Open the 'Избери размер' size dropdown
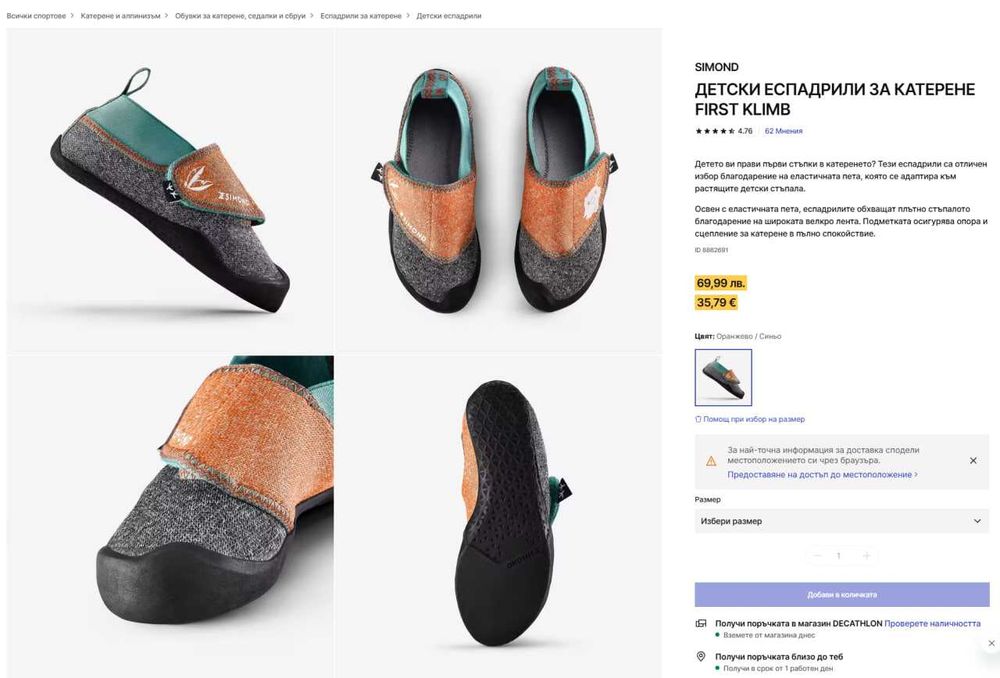This screenshot has height=678, width=1000. click(841, 521)
